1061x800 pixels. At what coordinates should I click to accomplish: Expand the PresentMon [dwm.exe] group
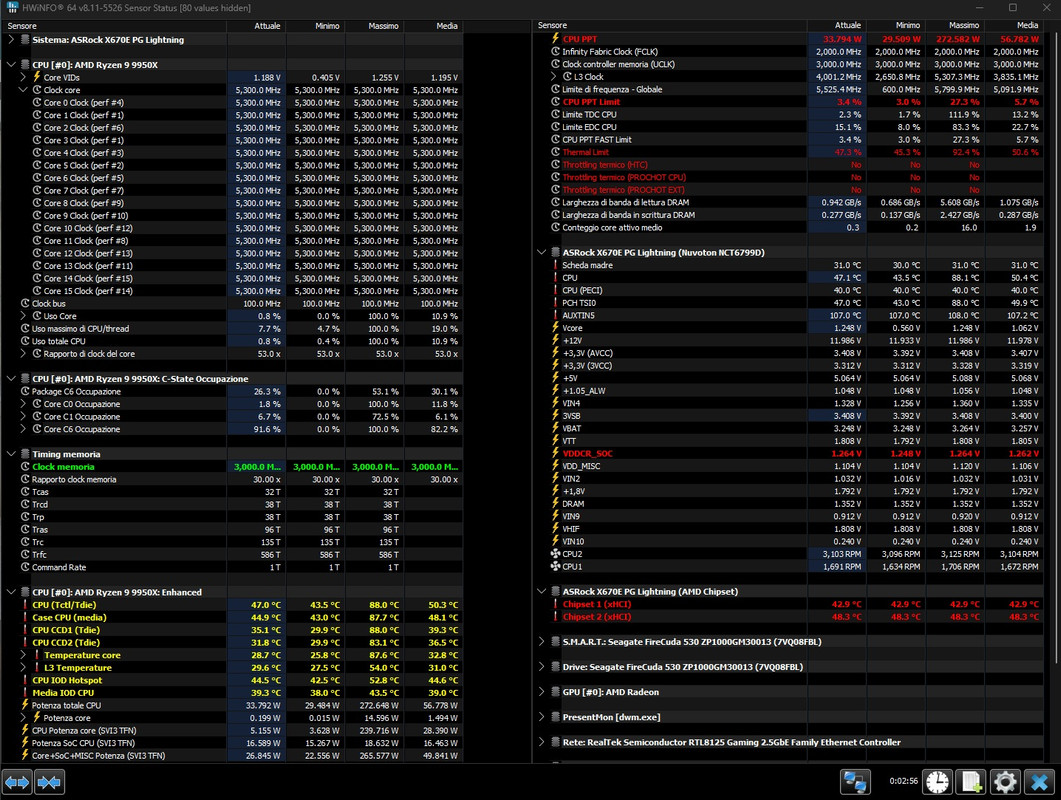541,717
